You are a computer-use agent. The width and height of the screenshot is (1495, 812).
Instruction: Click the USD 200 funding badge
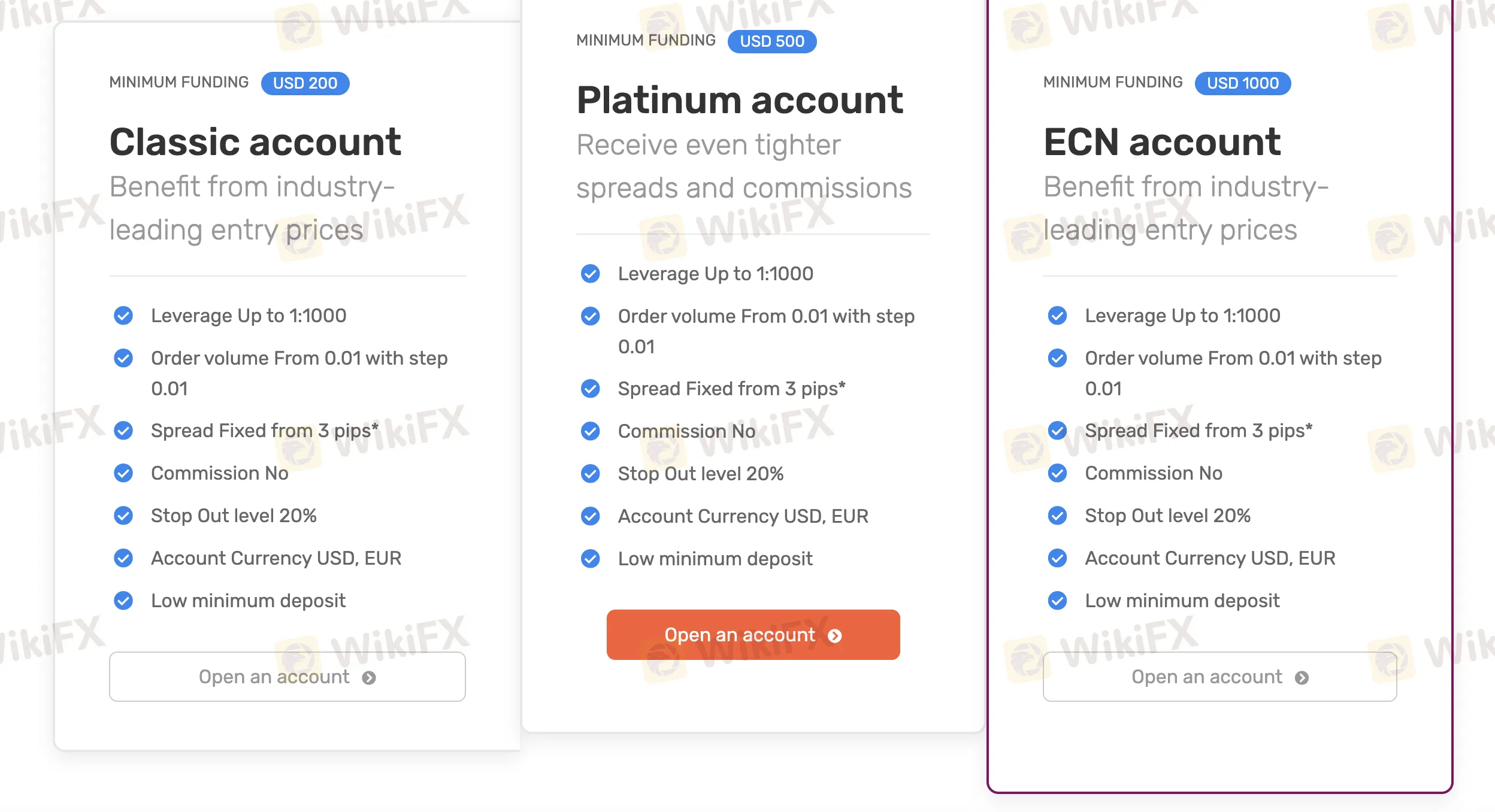point(305,83)
